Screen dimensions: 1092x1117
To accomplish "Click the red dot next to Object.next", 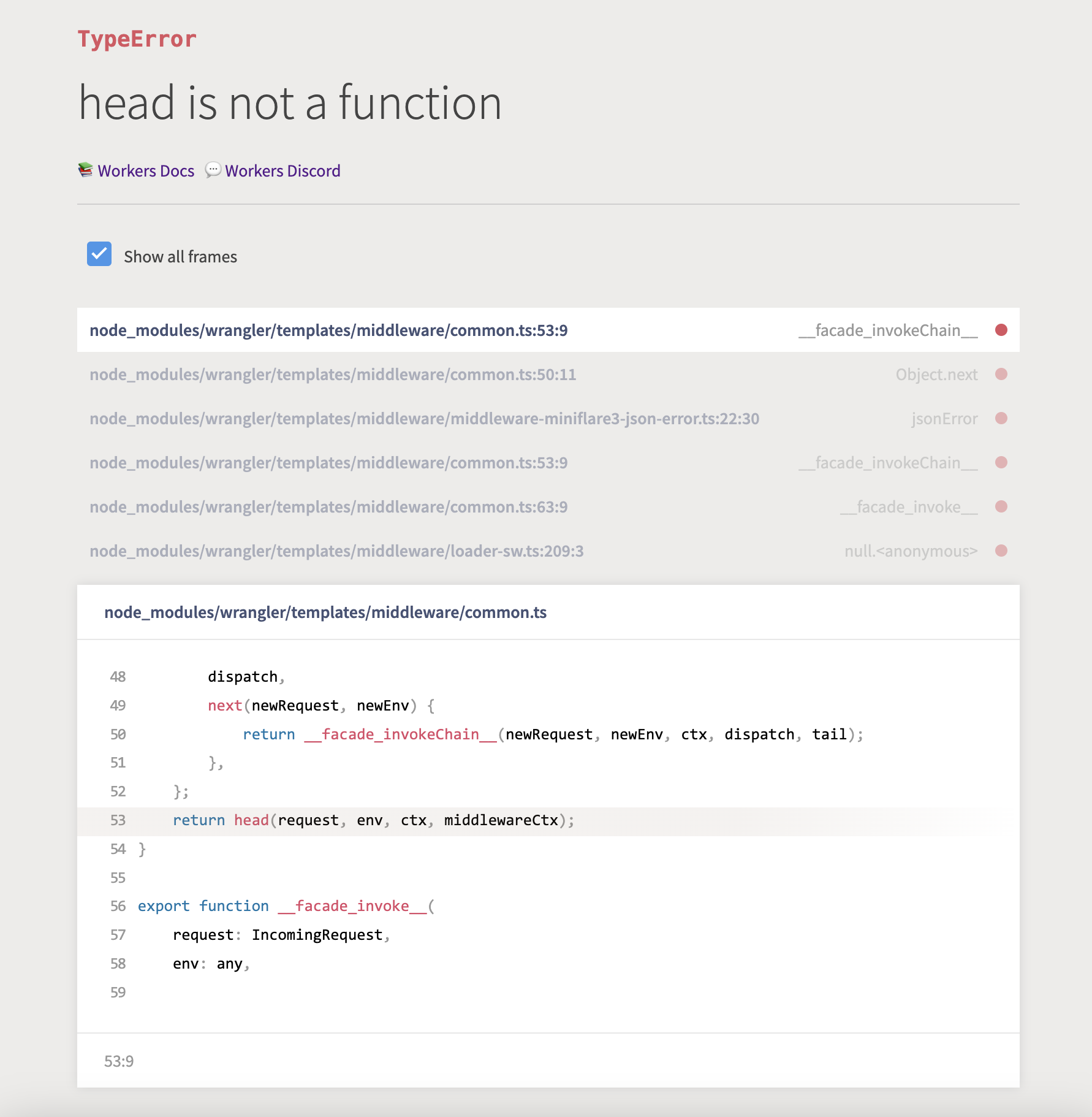I will click(x=1001, y=374).
